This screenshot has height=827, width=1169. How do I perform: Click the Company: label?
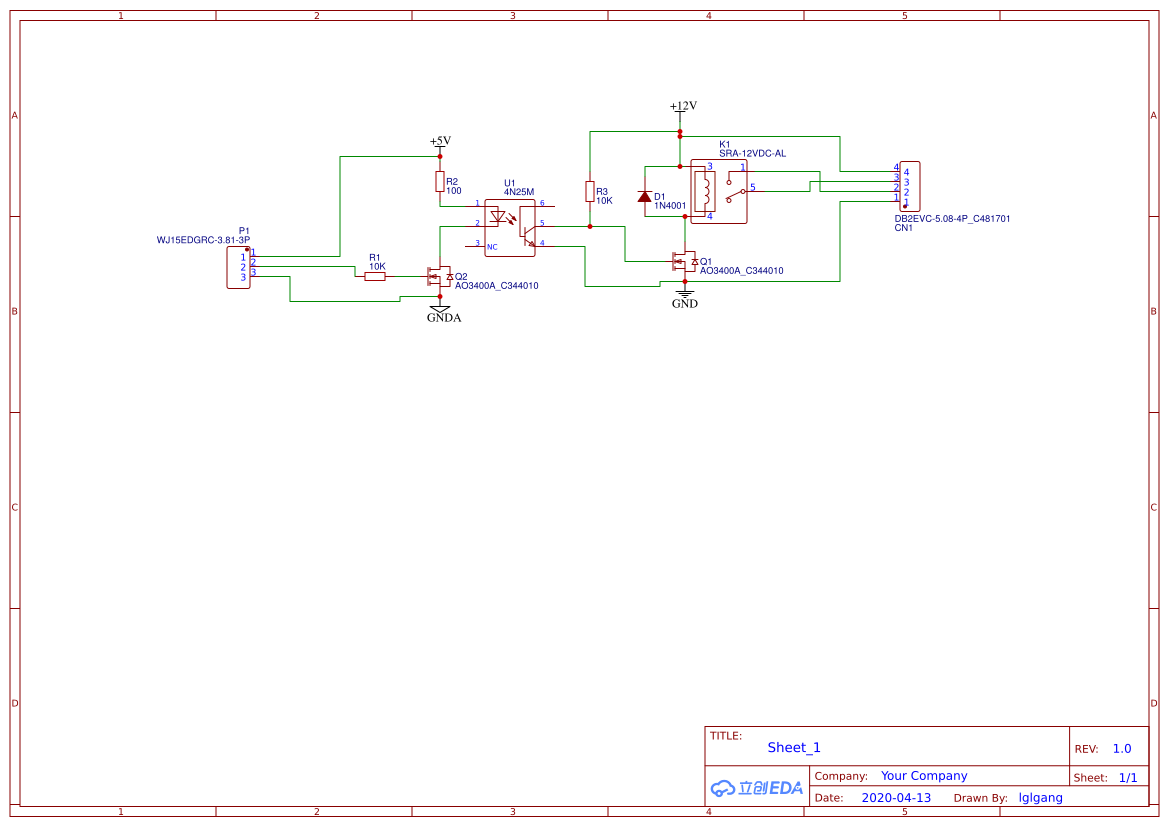841,776
